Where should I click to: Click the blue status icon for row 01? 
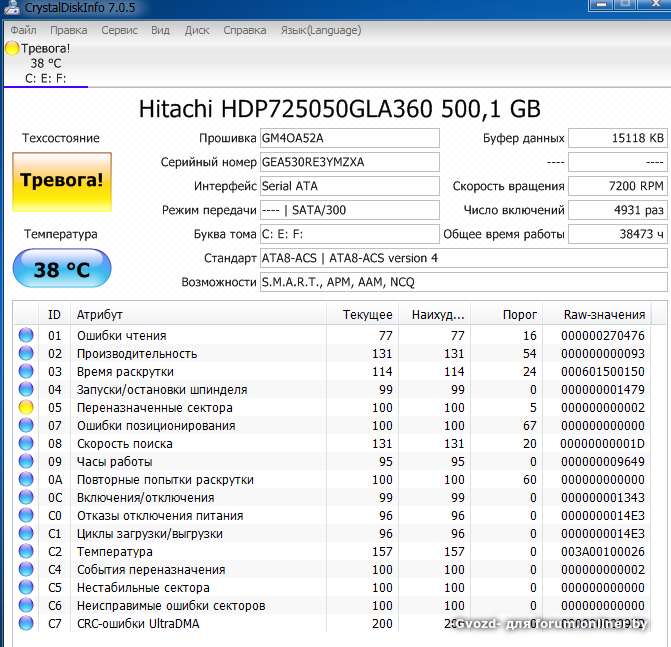click(x=26, y=336)
